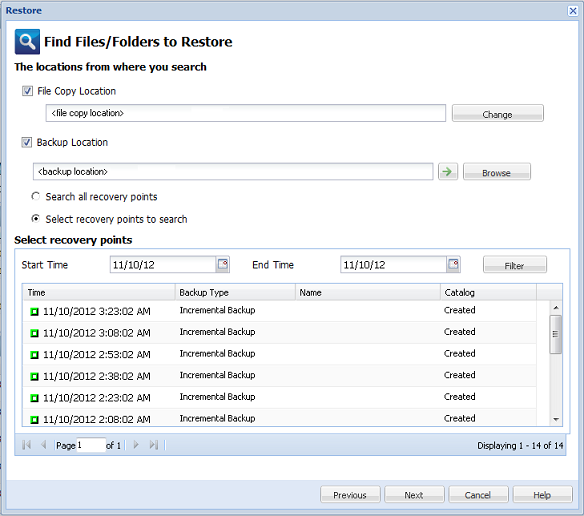This screenshot has height=516, width=584.
Task: Go to previous page using pager arrow
Action: tap(44, 444)
